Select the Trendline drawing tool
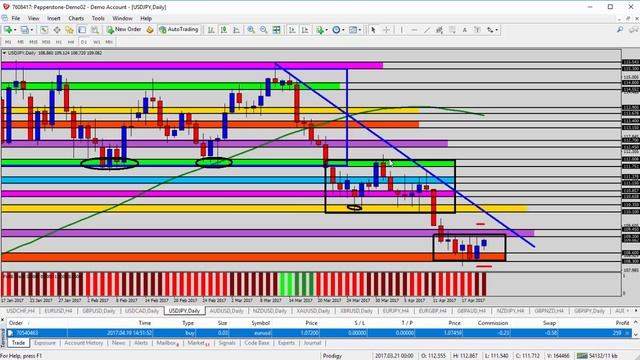 (427, 30)
